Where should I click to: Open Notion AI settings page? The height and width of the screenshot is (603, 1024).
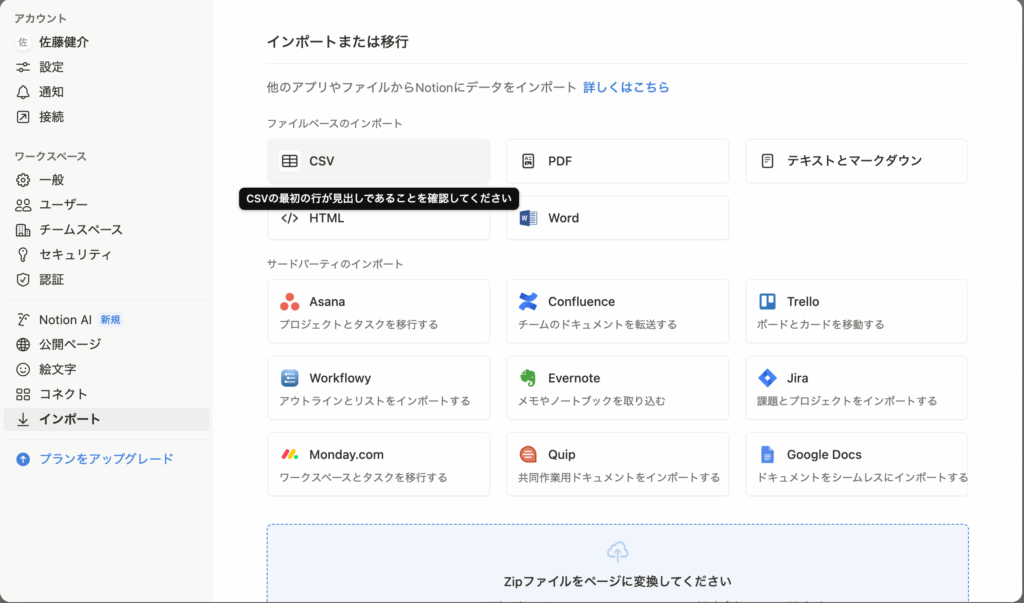click(65, 320)
